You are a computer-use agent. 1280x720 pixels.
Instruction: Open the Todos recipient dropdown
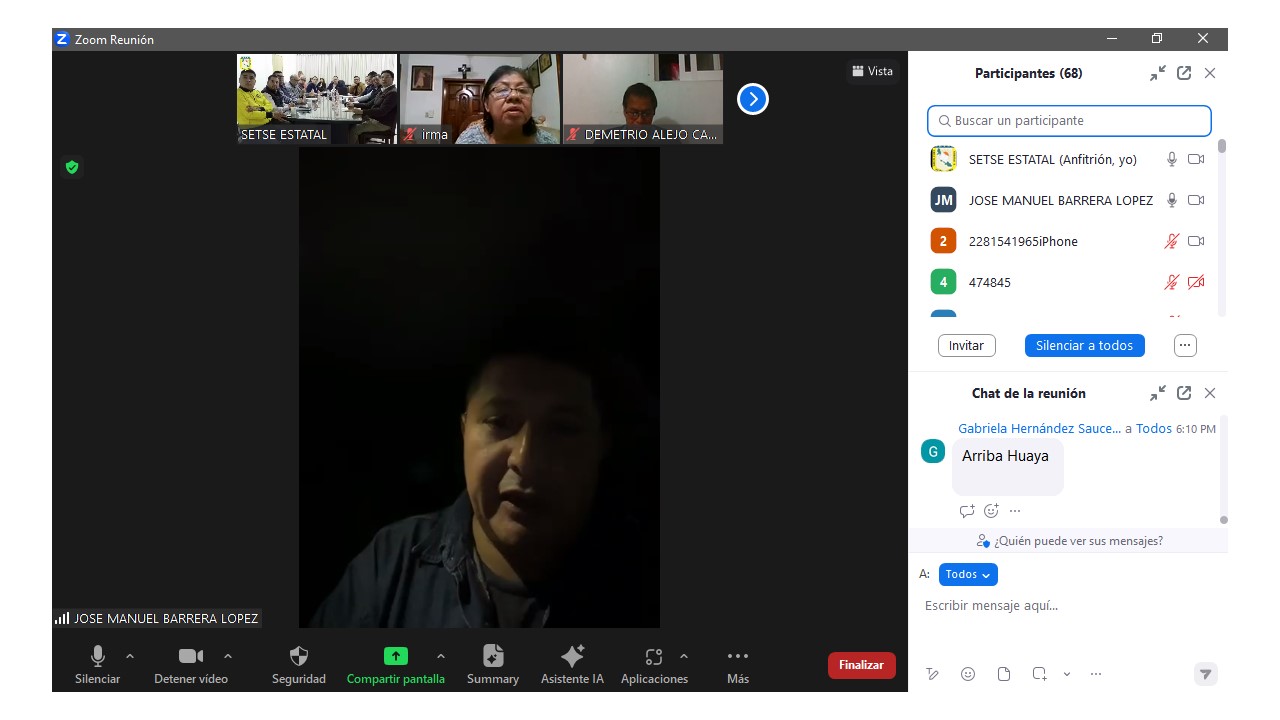(x=968, y=574)
